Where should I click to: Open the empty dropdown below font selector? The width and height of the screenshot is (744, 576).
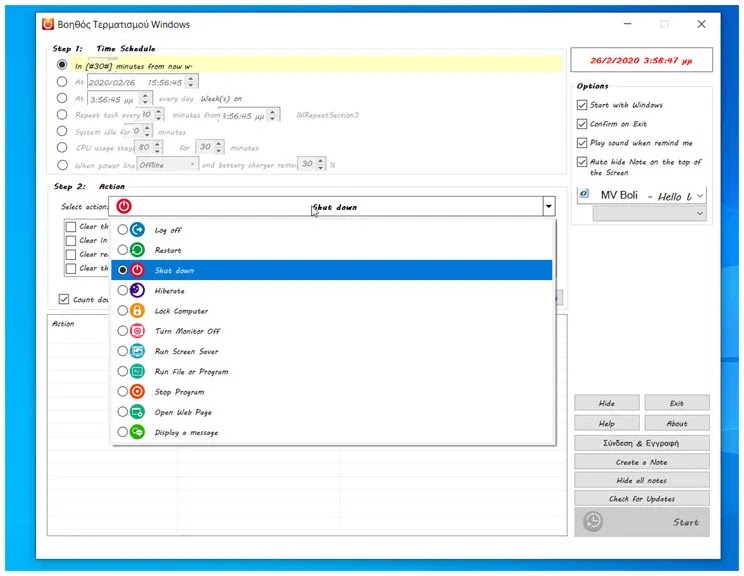click(650, 214)
